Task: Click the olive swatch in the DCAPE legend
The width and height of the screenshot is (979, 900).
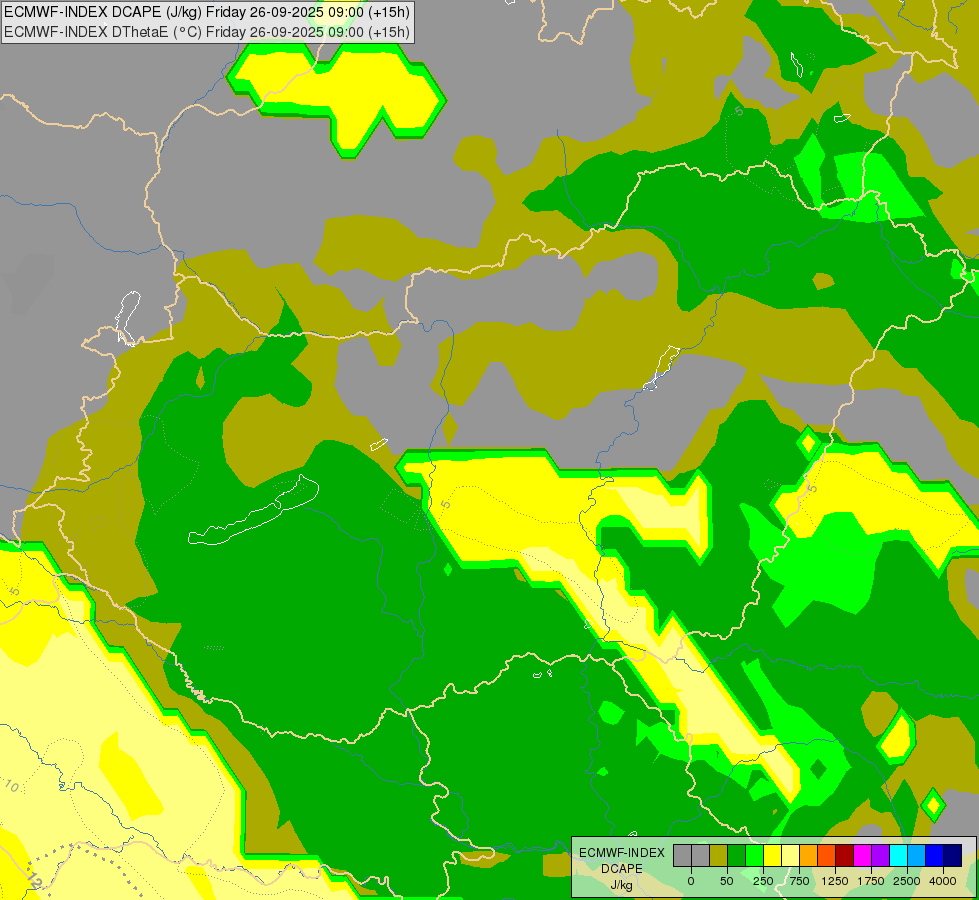Action: [719, 856]
